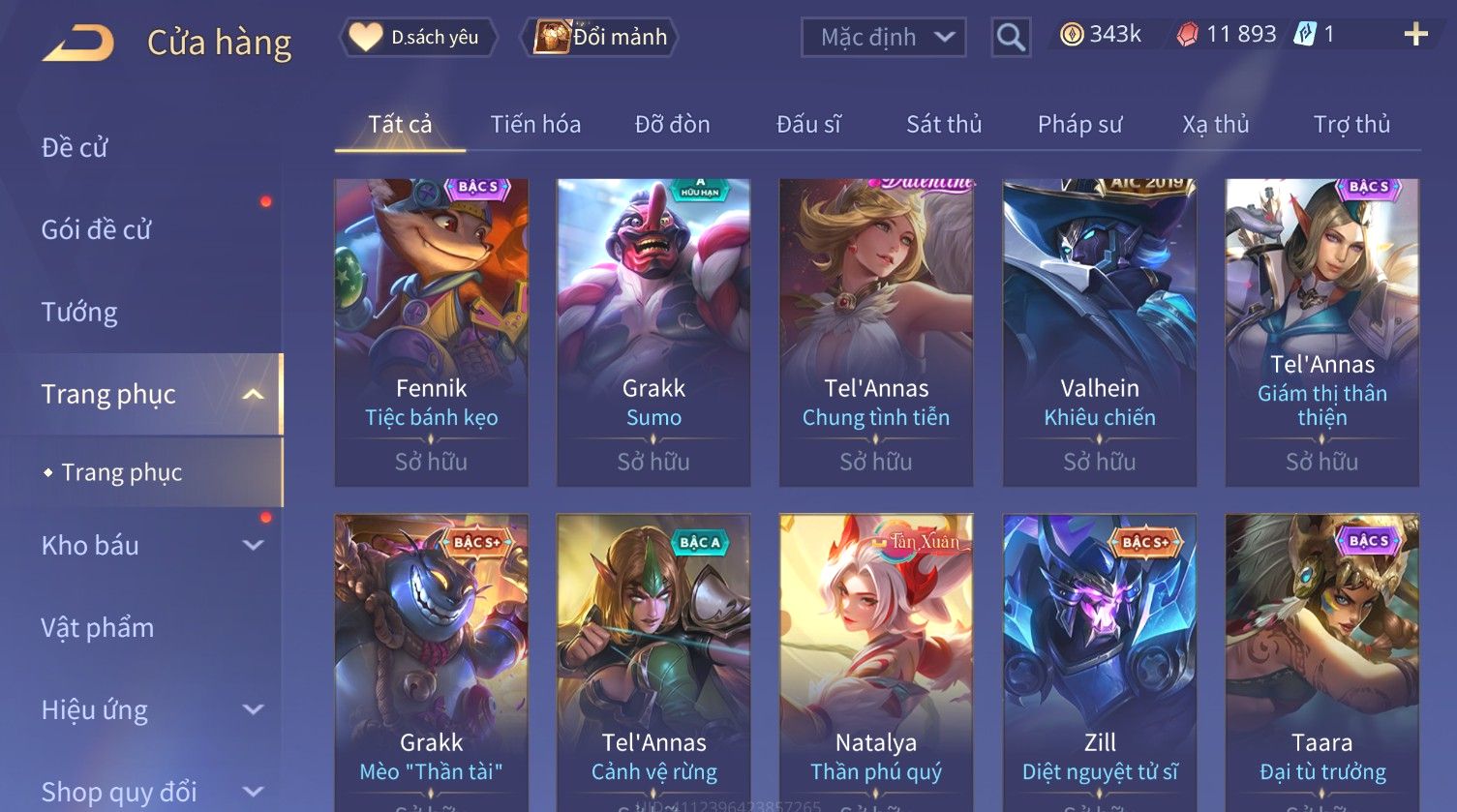Open Đổi mảnh chest exchange
Viewport: 1457px width, 812px height.
[x=599, y=38]
